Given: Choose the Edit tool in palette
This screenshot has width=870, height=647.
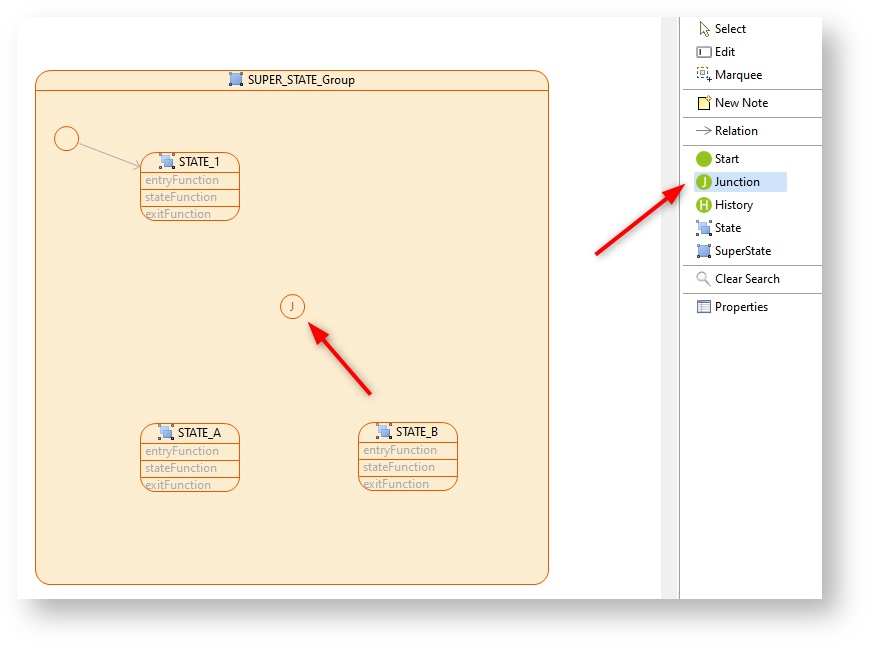Looking at the screenshot, I should pos(724,52).
